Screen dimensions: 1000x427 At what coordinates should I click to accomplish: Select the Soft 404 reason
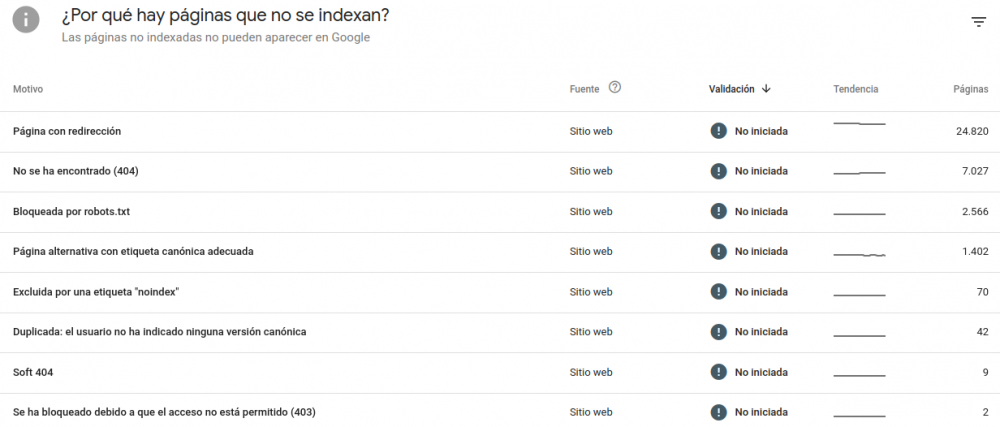coord(33,372)
